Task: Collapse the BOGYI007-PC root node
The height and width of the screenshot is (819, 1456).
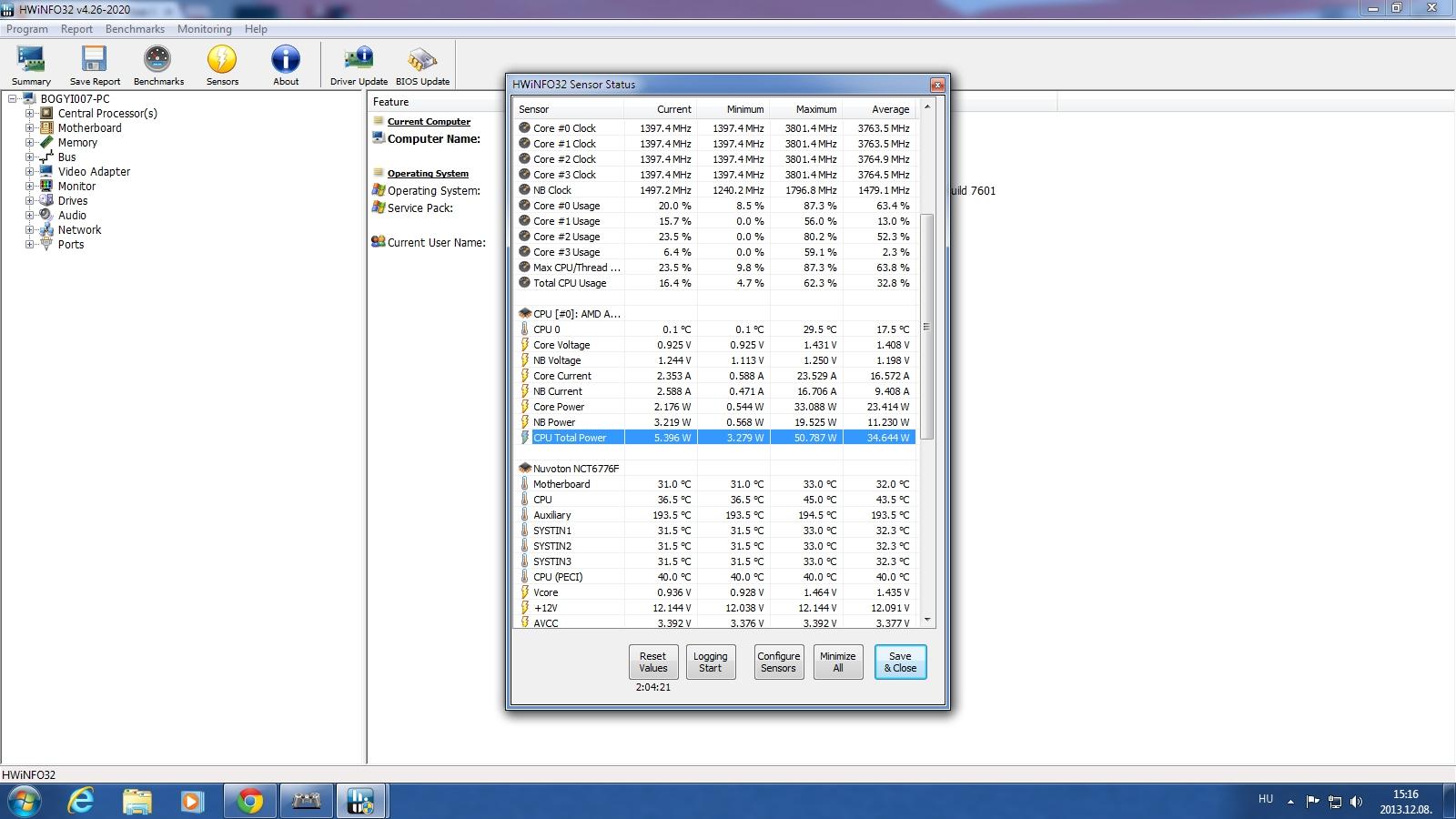Action: (12, 99)
